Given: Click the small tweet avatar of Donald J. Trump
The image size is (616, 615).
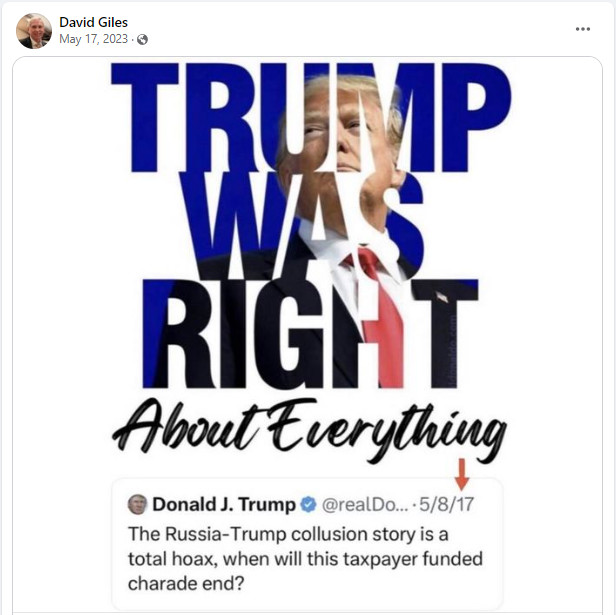Looking at the screenshot, I should pyautogui.click(x=137, y=505).
